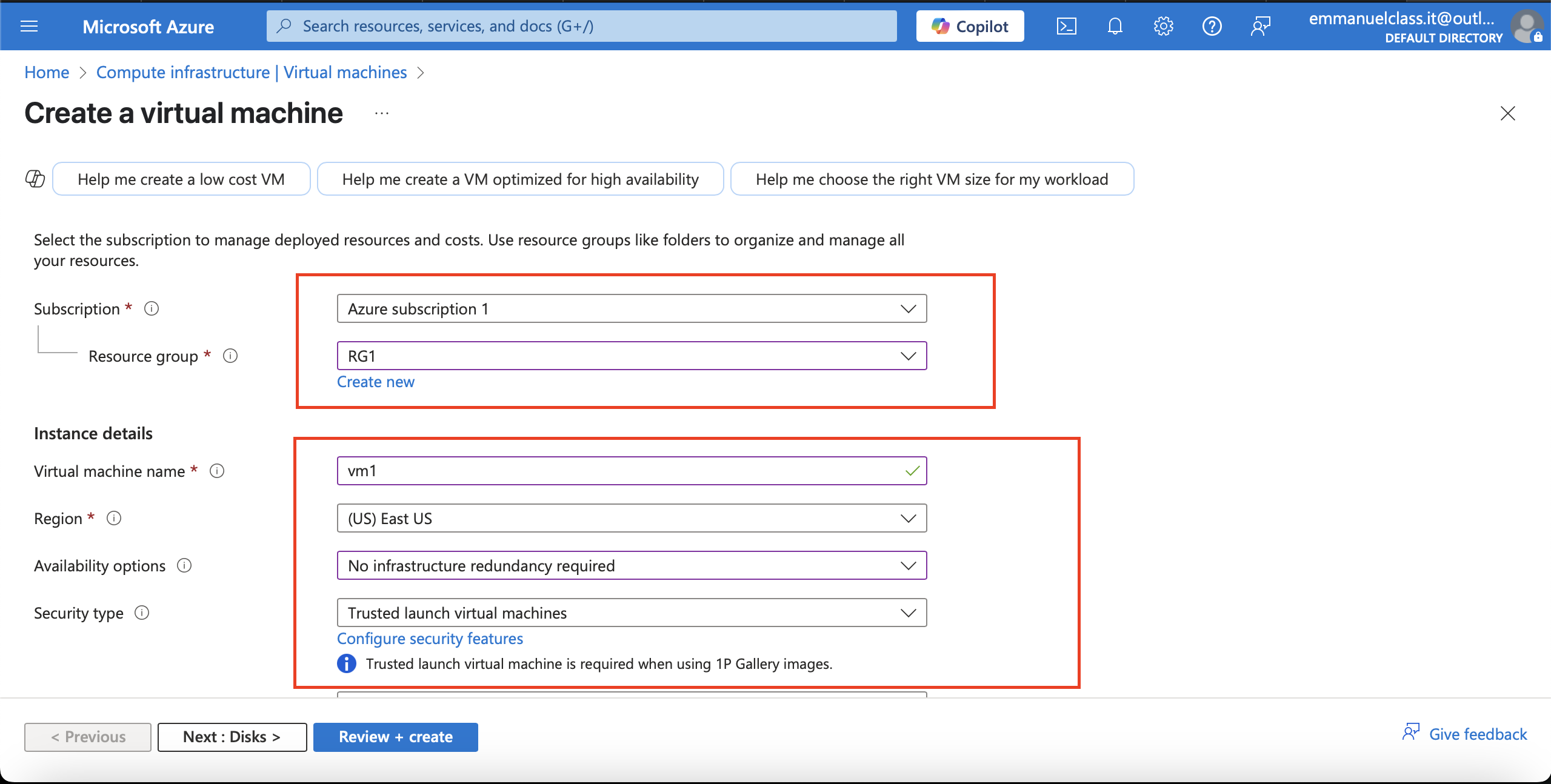
Task: Open the (US) East US region dropdown
Action: click(632, 518)
